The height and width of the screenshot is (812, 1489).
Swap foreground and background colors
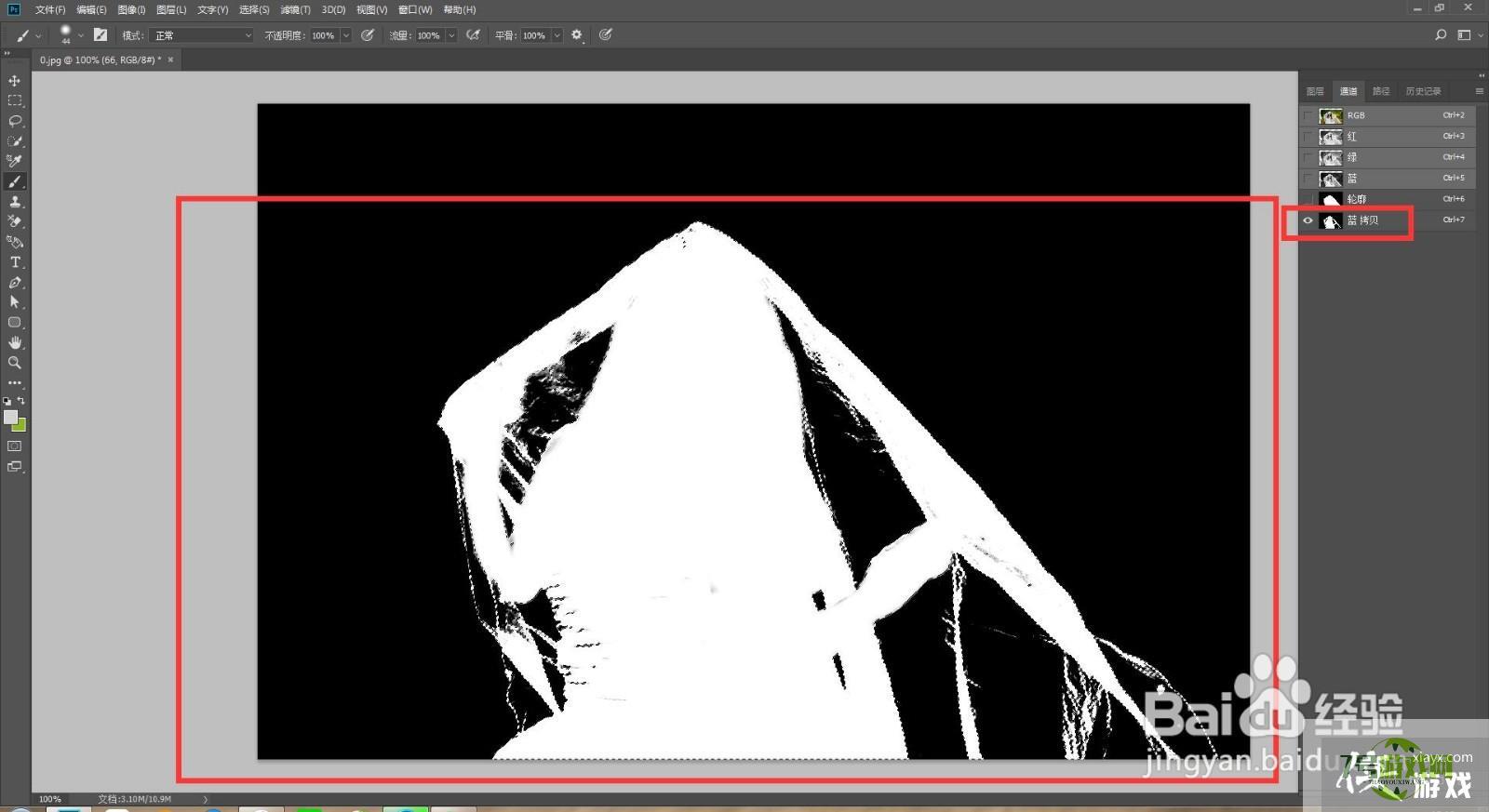(21, 401)
